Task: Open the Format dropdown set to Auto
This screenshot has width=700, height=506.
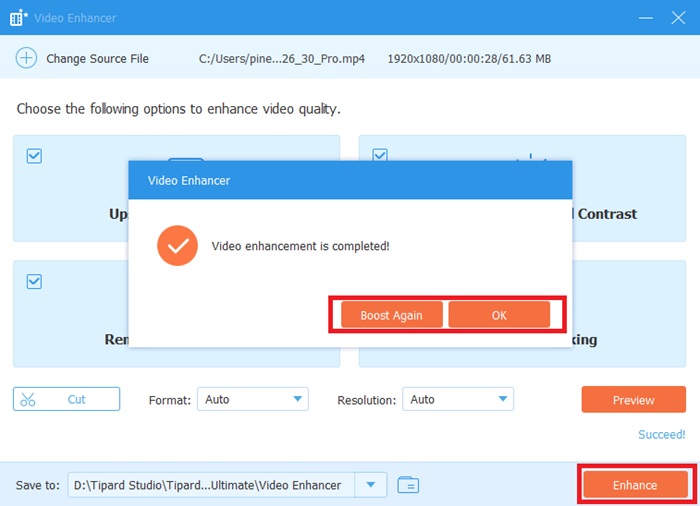Action: [252, 399]
